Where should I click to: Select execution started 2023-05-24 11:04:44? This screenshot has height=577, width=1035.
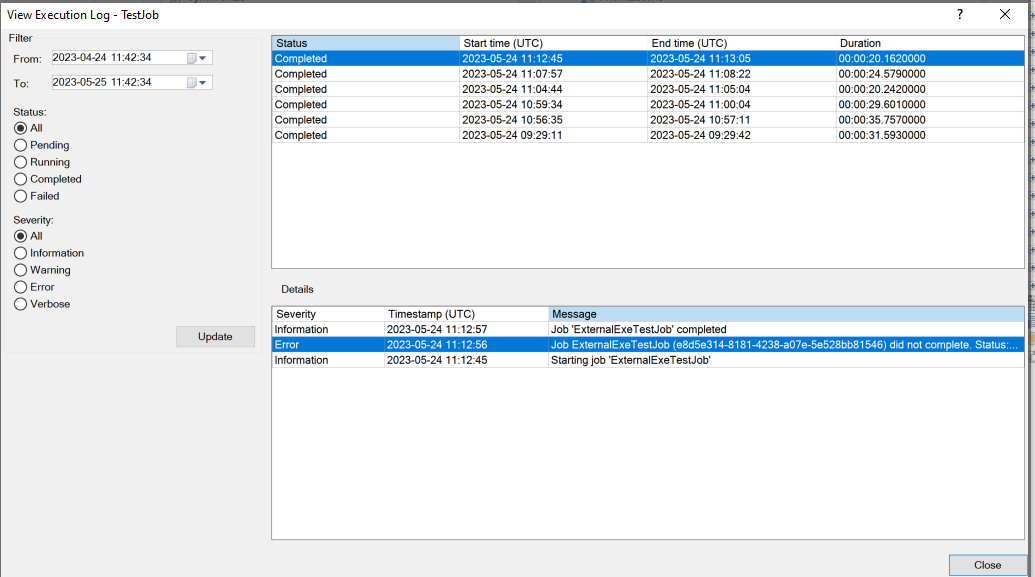(648, 89)
